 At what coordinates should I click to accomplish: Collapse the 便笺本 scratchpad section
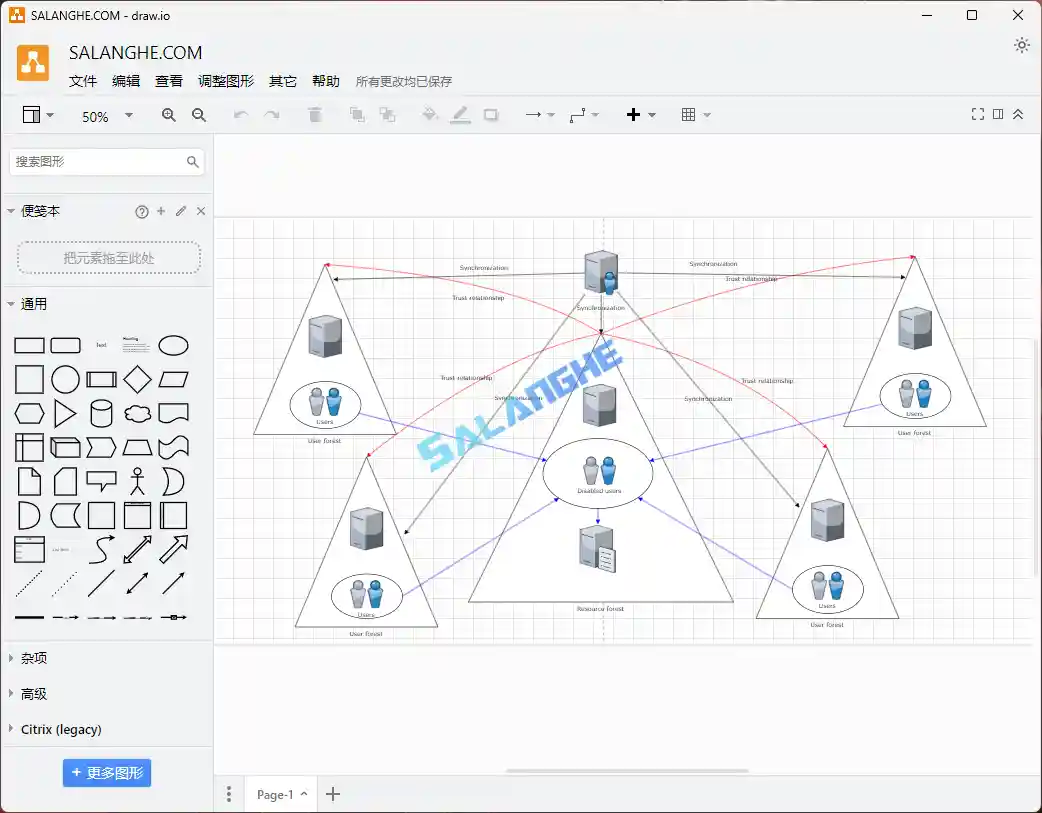13,211
